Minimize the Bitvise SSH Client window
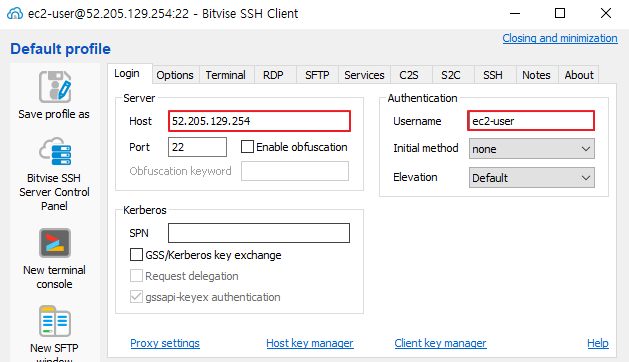This screenshot has width=629, height=362. pos(515,13)
